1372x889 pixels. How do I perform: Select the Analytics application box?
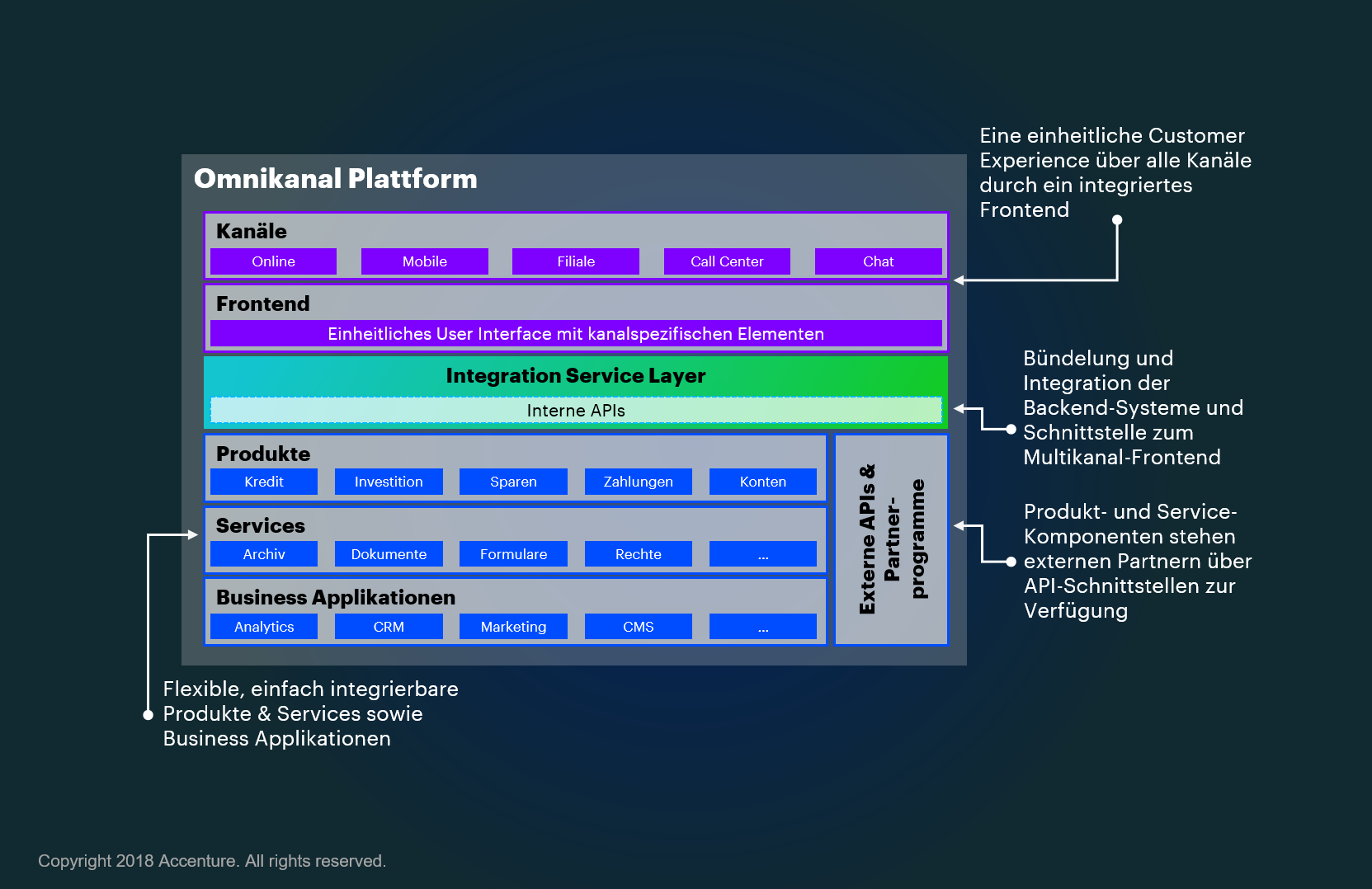pyautogui.click(x=264, y=627)
